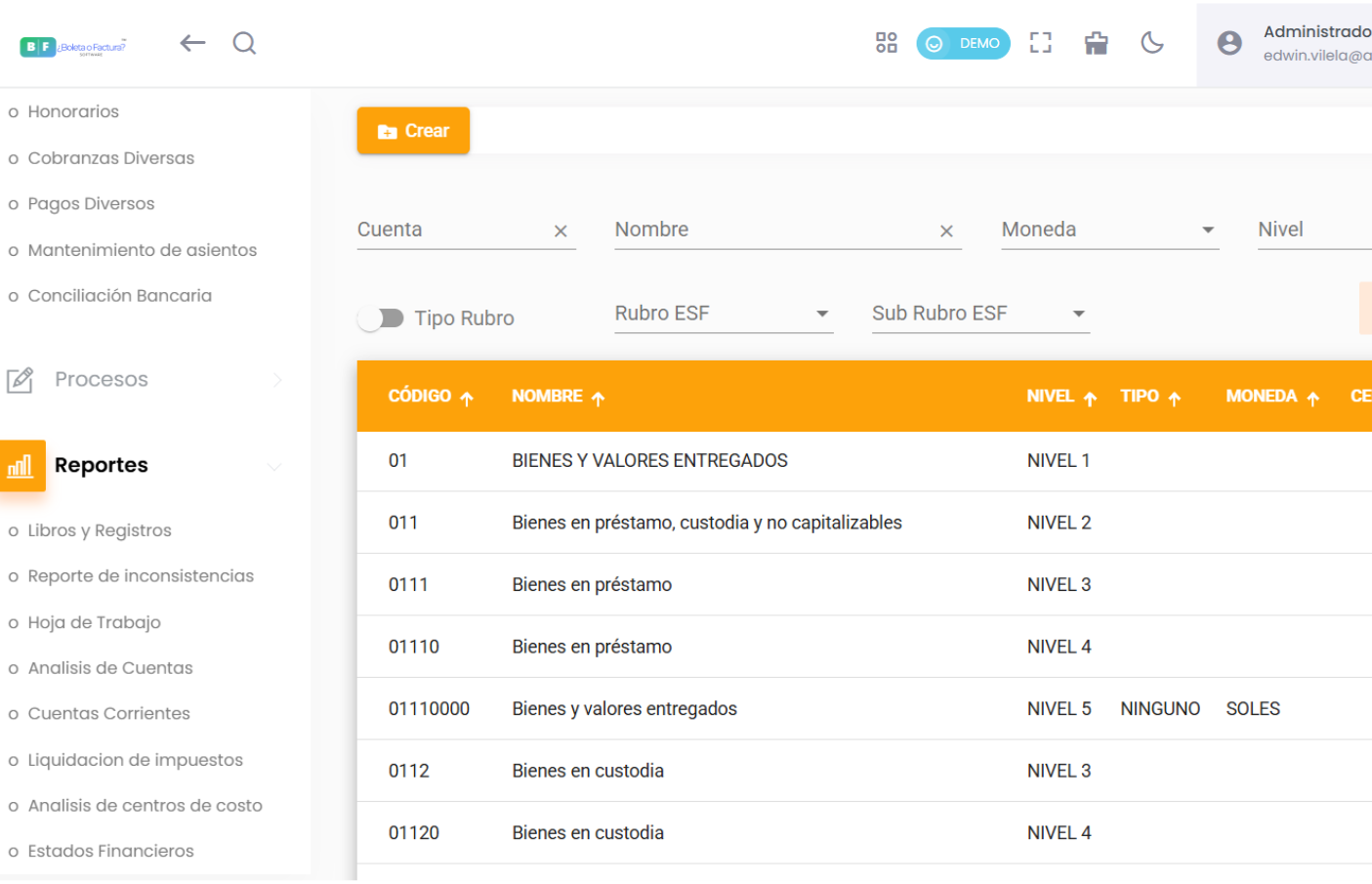Open search with the magnifier icon
This screenshot has height=884, width=1372.
coord(244,43)
